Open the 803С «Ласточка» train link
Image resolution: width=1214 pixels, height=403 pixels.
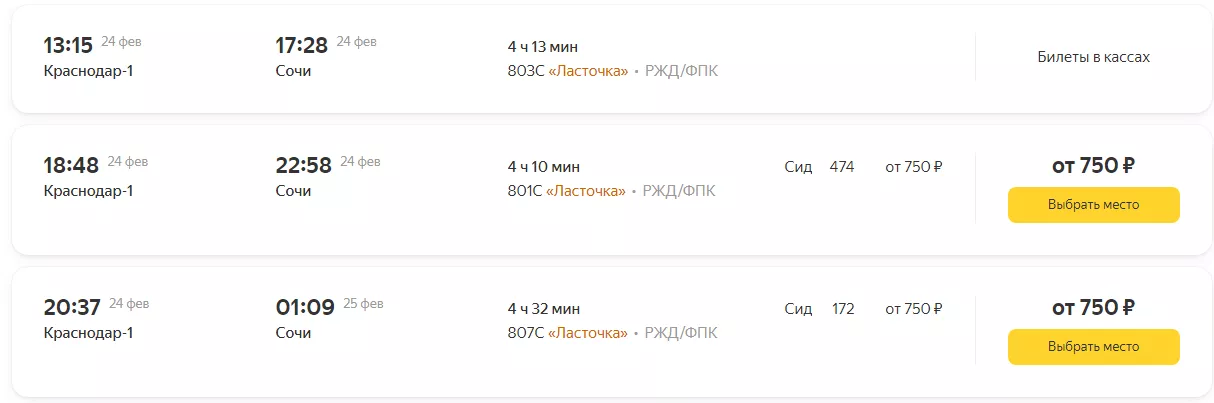568,71
